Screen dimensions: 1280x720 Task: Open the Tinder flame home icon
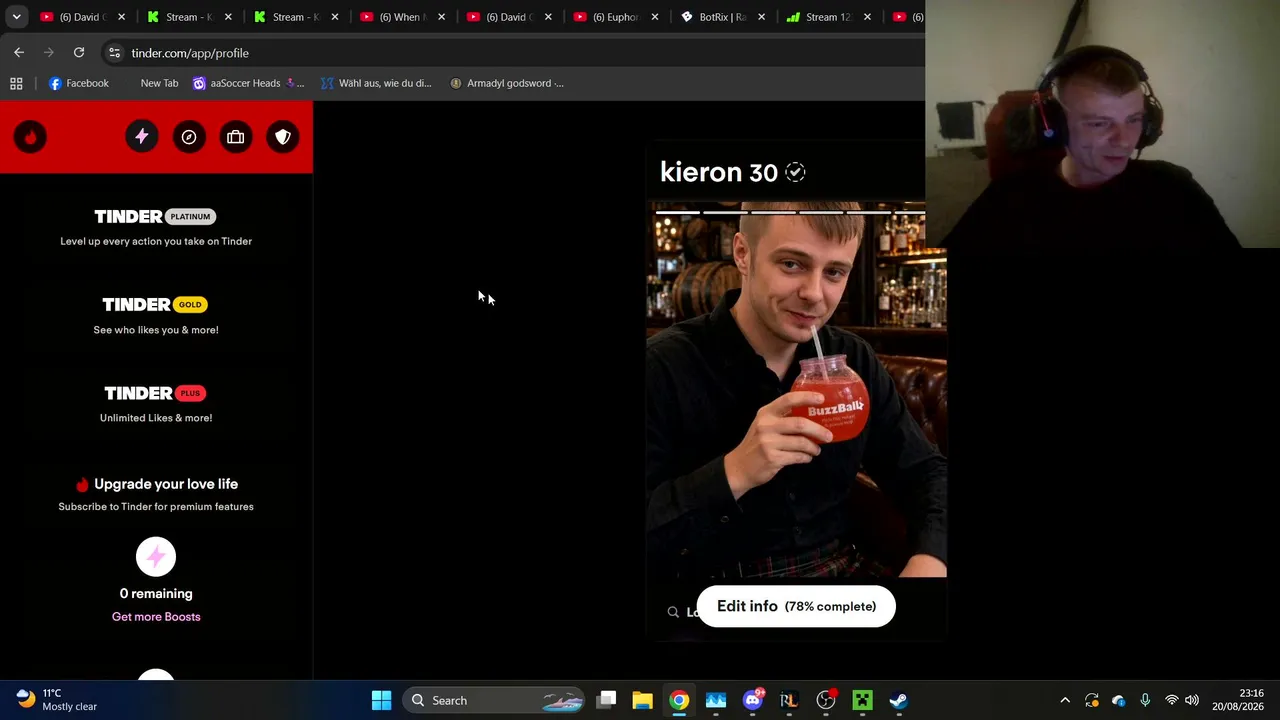click(30, 137)
